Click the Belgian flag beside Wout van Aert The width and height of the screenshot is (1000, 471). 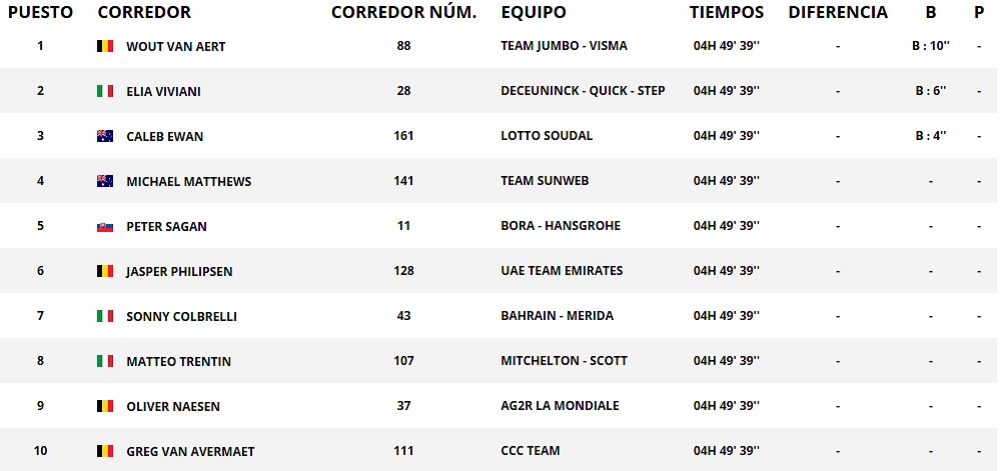[104, 46]
